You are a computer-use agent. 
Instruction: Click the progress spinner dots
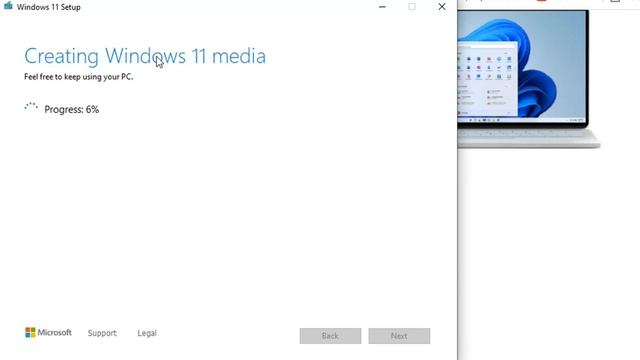tap(31, 107)
